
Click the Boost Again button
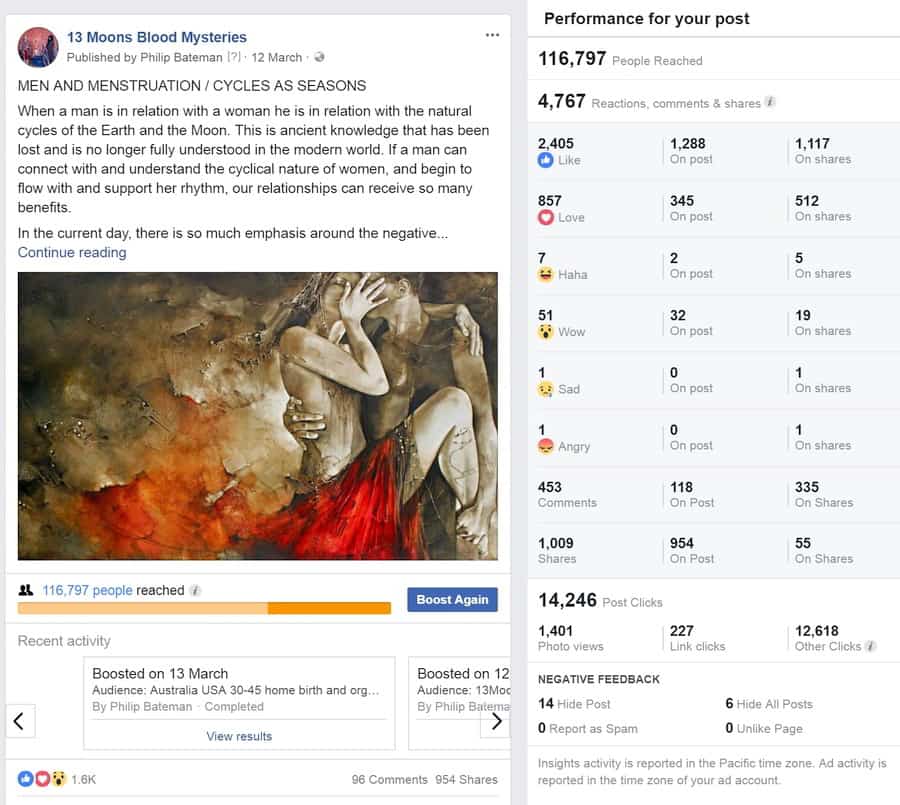[452, 599]
